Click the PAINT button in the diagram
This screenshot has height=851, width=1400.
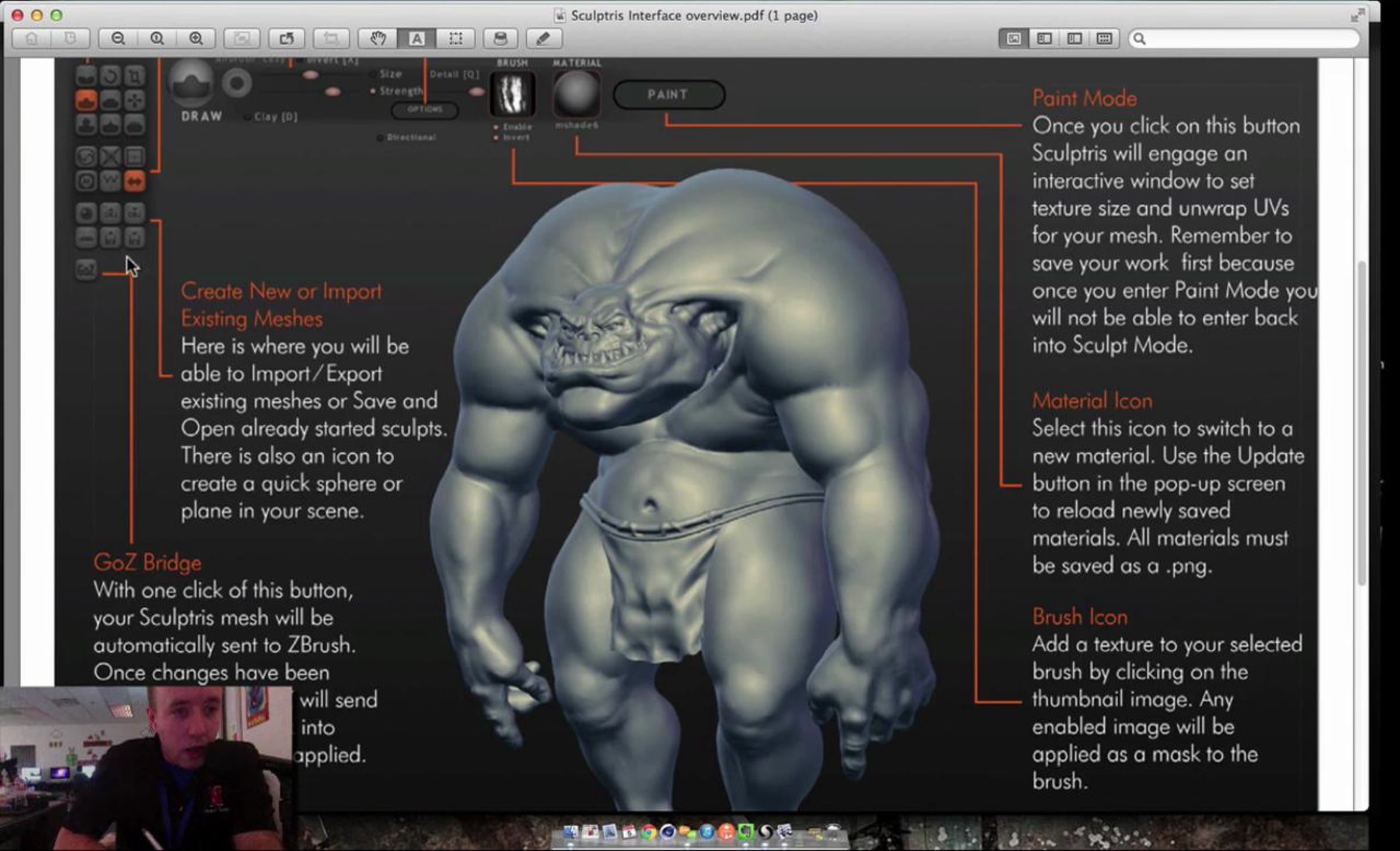(668, 94)
